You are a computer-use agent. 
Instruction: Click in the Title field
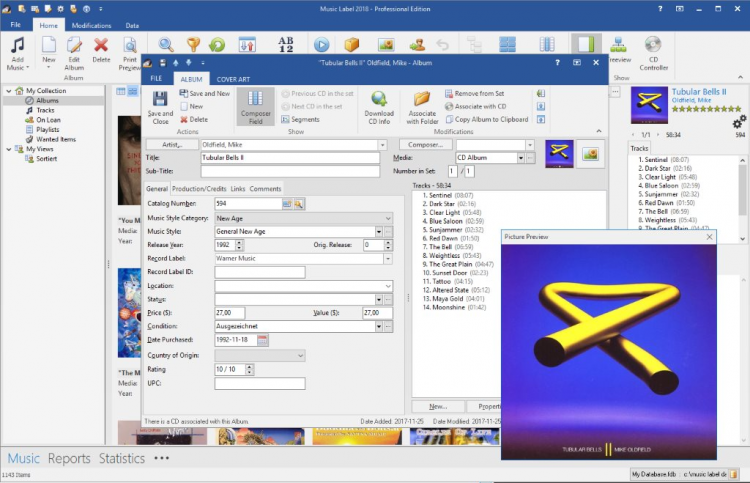click(x=290, y=158)
